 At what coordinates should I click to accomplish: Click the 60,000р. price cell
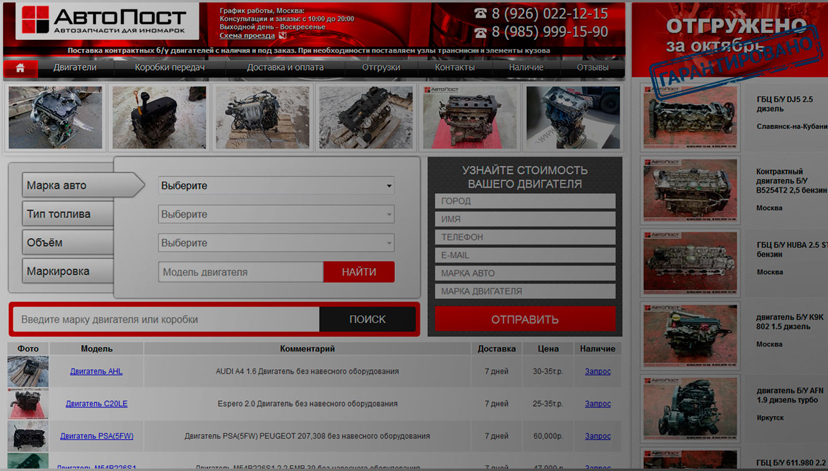(548, 436)
